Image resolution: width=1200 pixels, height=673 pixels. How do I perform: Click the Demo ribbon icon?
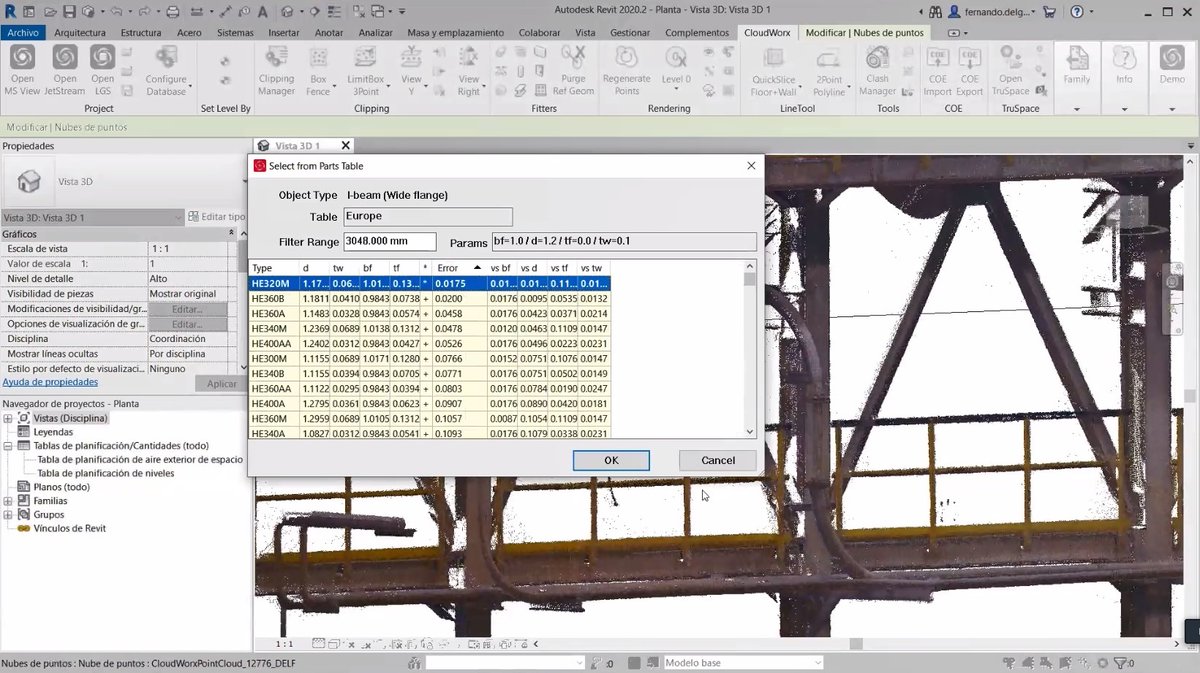tap(1172, 66)
